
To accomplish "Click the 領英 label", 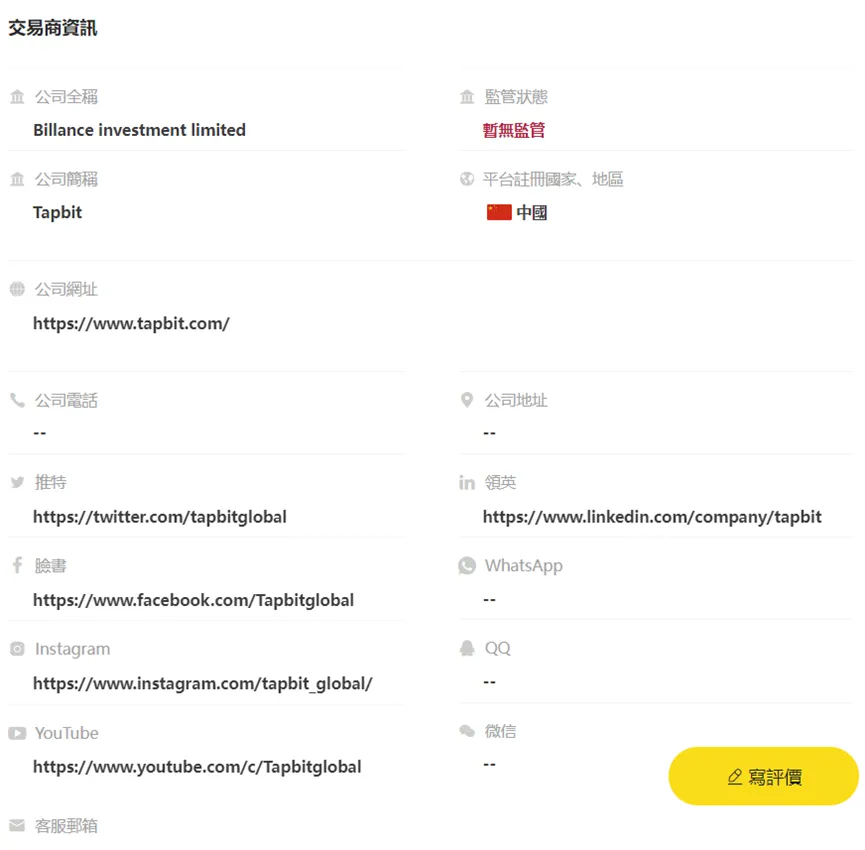I will coord(500,483).
